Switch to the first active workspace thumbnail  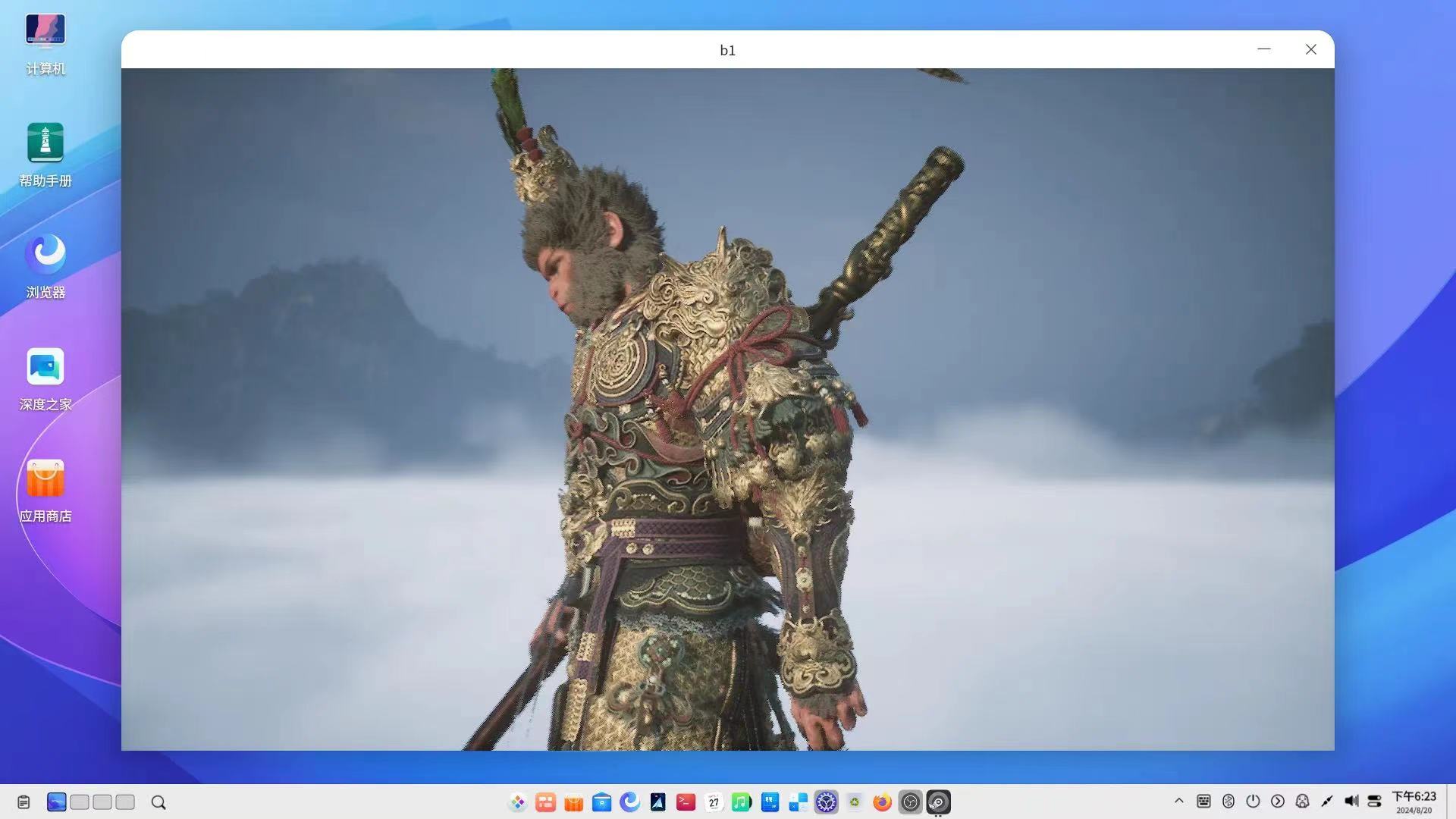[57, 802]
